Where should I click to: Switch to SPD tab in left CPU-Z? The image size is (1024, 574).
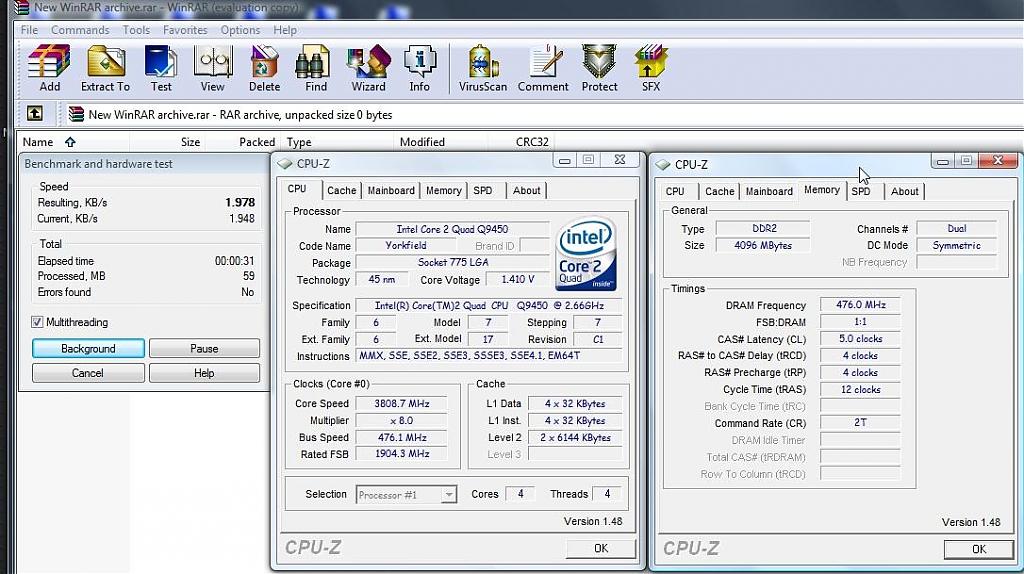point(483,191)
